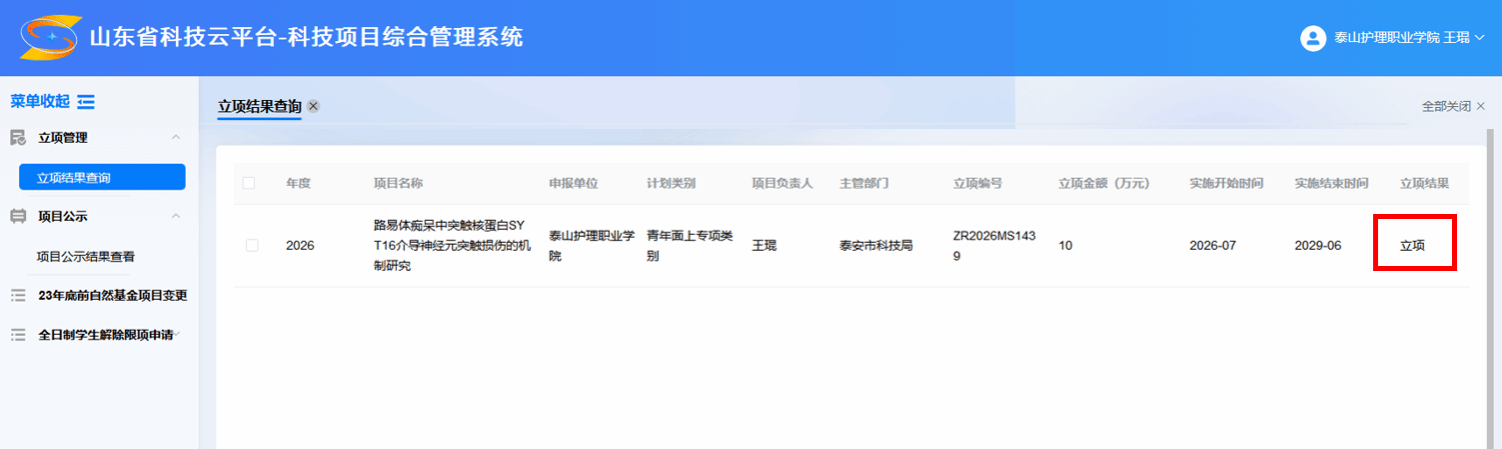Click the 立项管理 menu icon
This screenshot has width=1502, height=449.
point(18,137)
